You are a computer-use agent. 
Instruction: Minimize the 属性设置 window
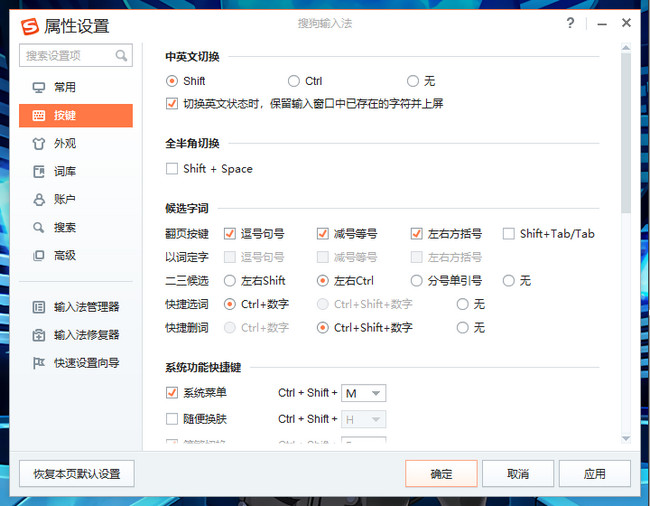point(602,24)
